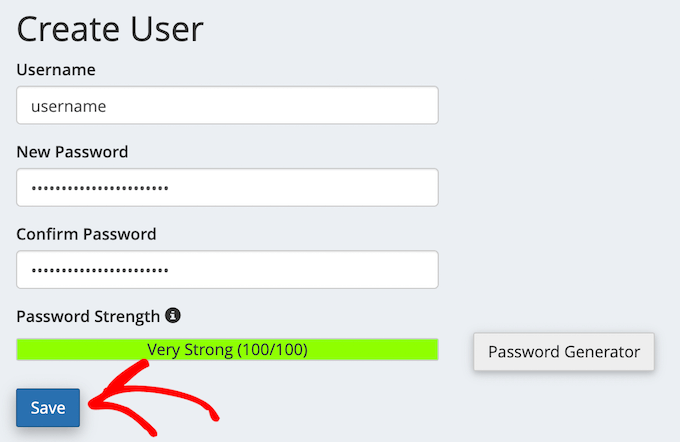Select the New Password input field
This screenshot has width=680, height=442.
pyautogui.click(x=227, y=187)
